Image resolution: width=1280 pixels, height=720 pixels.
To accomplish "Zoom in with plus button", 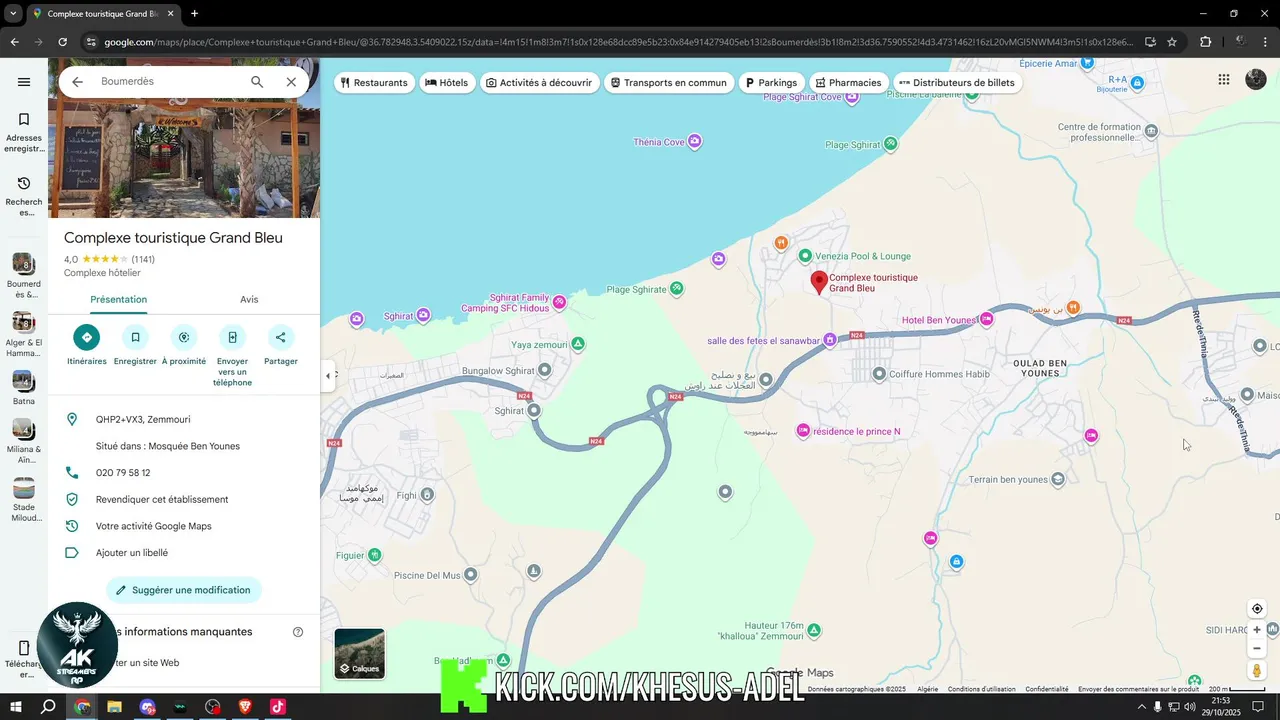I will click(x=1257, y=630).
